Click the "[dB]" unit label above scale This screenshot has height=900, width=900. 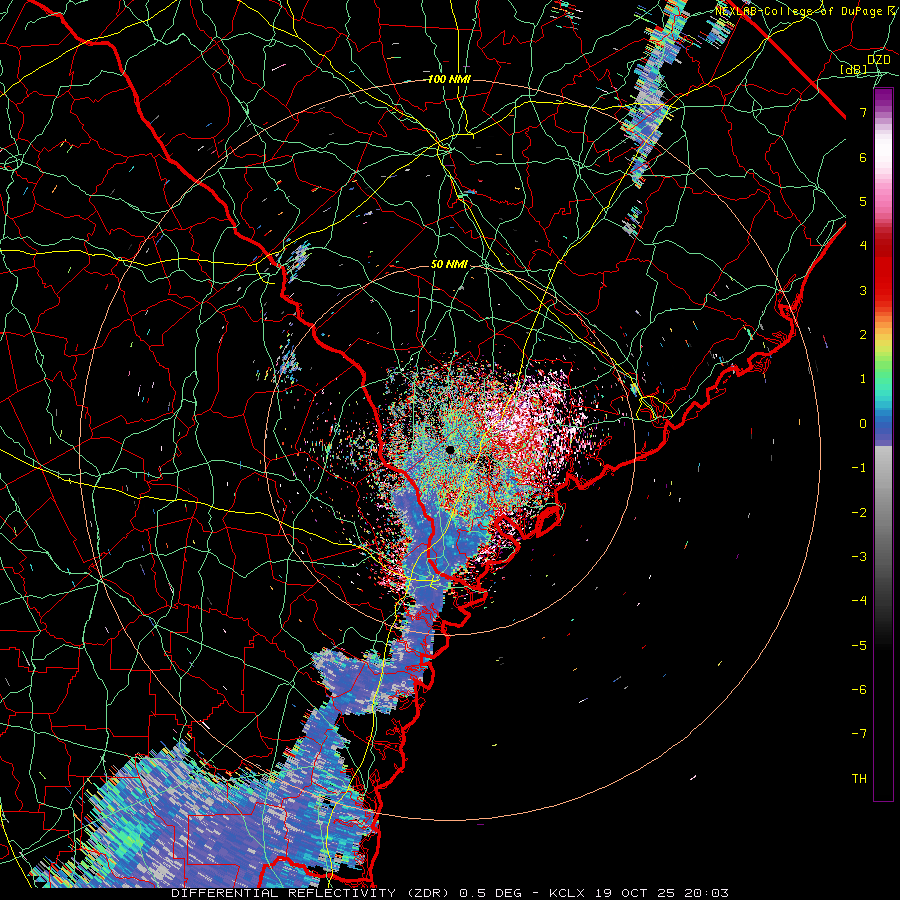(x=854, y=69)
